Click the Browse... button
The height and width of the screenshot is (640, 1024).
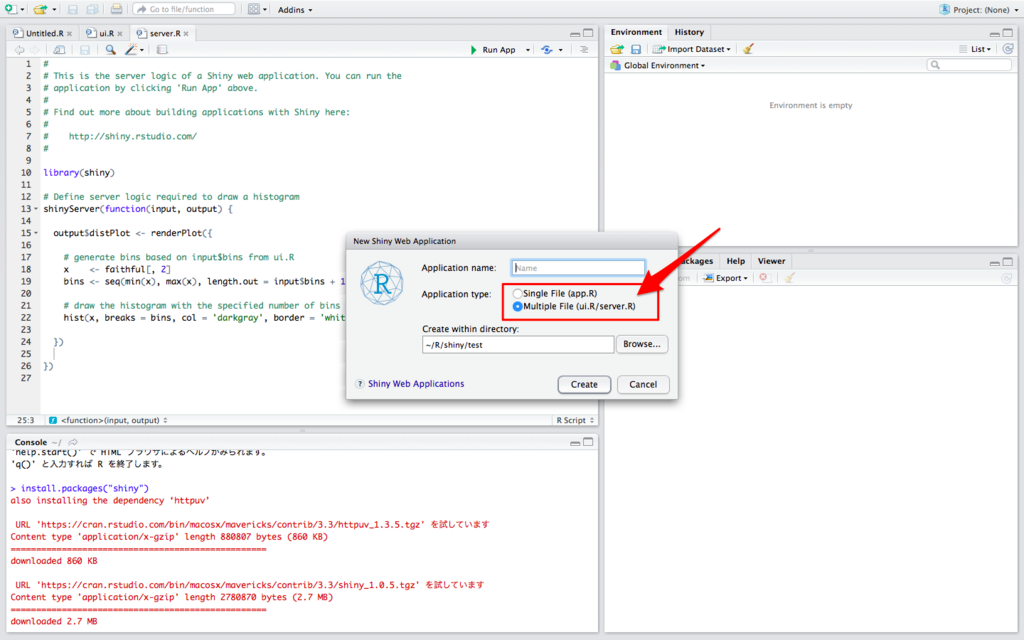642,344
